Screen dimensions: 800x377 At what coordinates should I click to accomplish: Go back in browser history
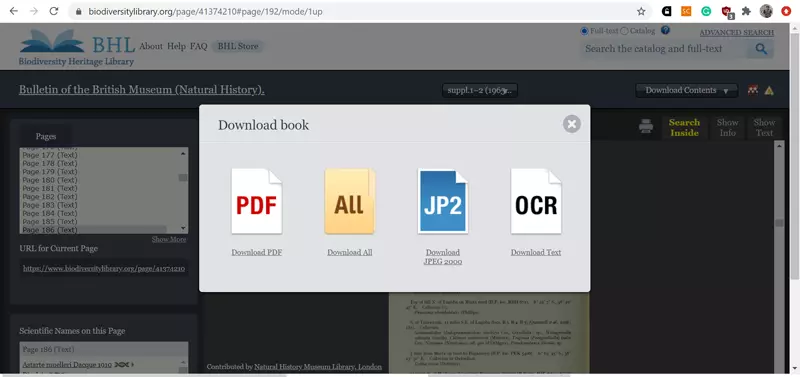[14, 11]
